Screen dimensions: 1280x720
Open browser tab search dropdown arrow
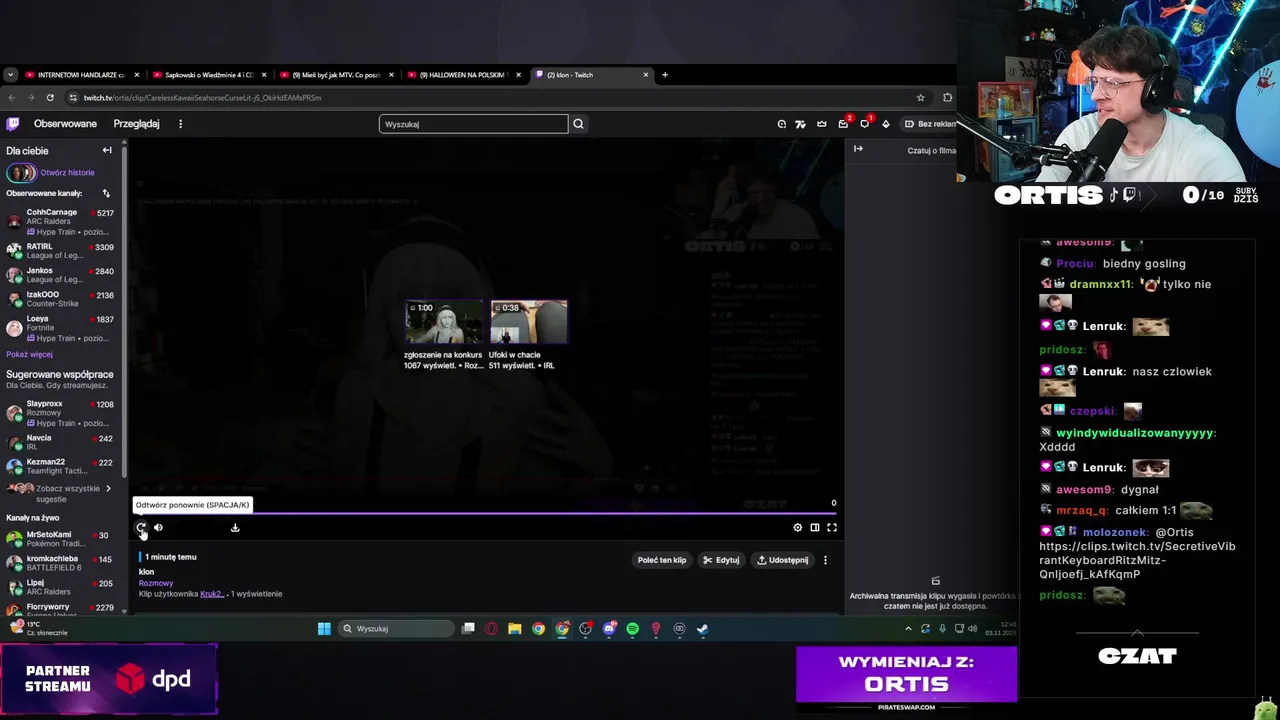10,75
